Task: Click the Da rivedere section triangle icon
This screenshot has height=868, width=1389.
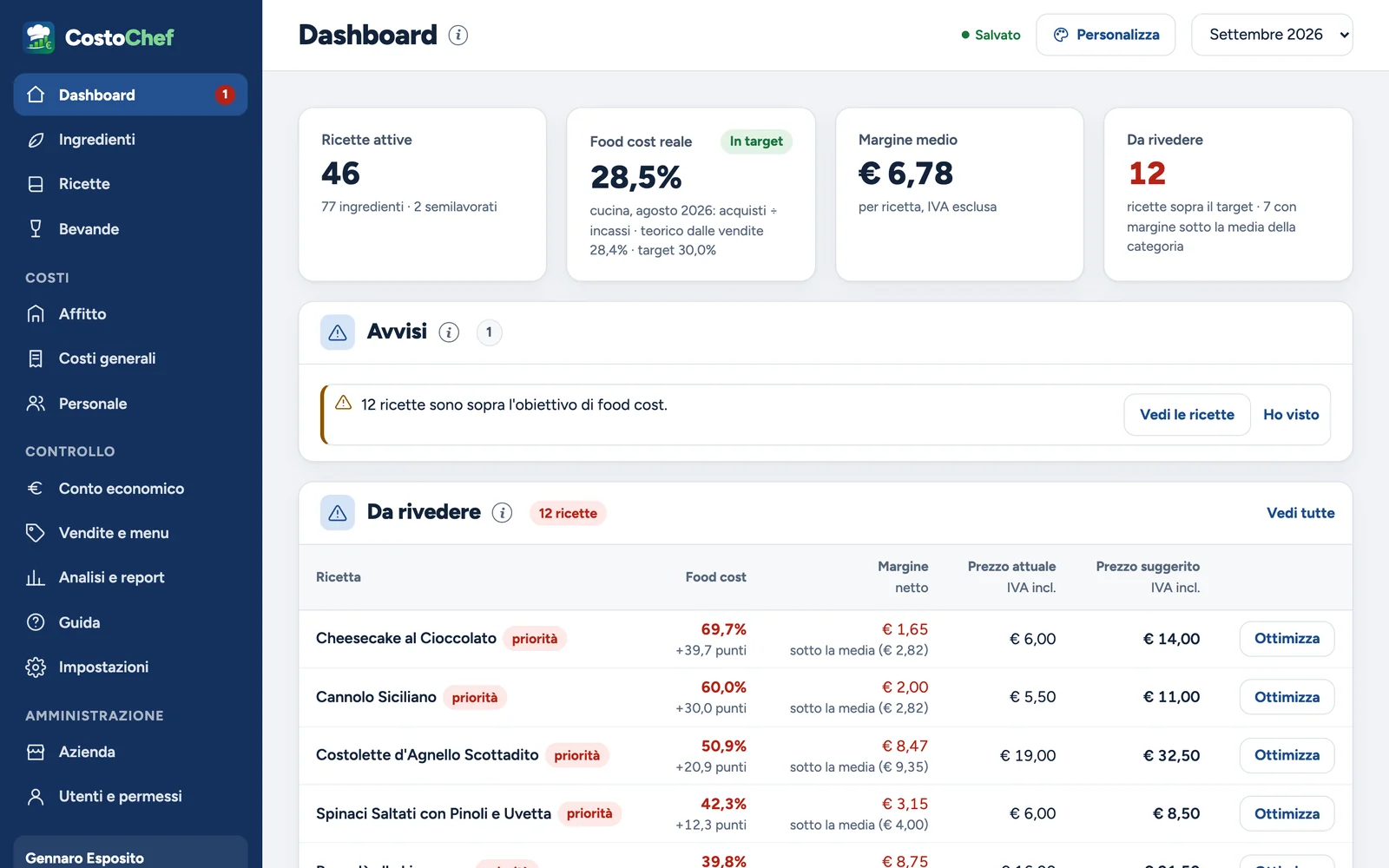Action: point(338,513)
